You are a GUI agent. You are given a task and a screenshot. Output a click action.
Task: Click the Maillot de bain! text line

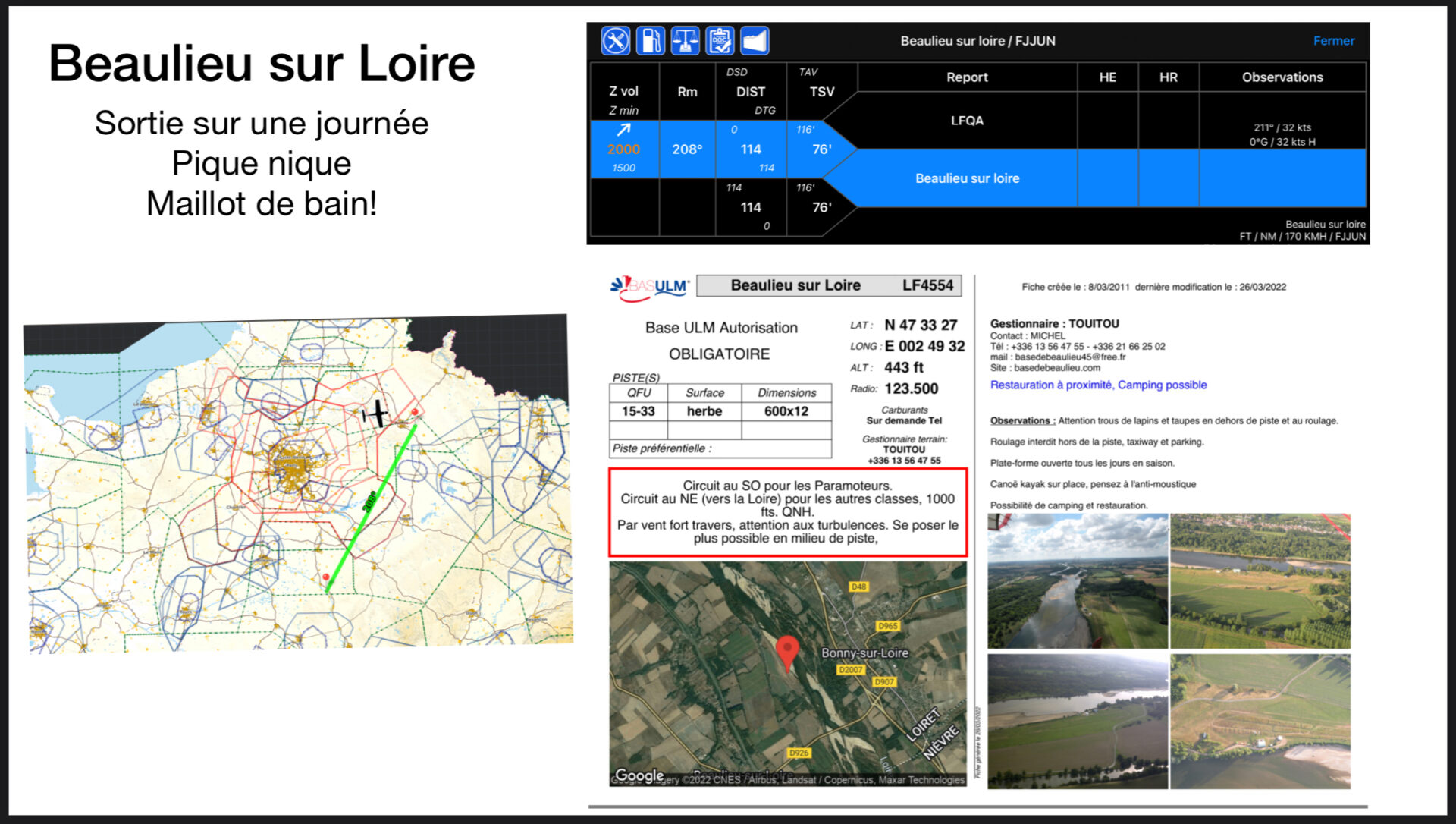[262, 203]
